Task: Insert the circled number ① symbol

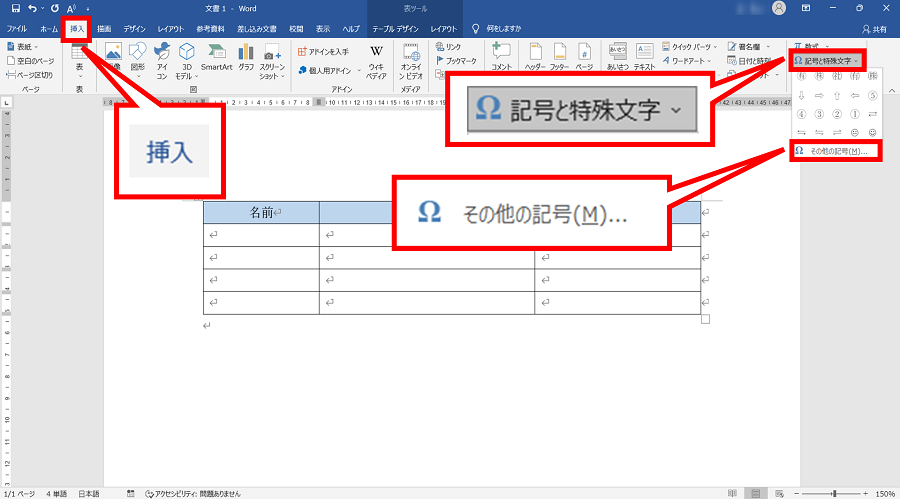Action: click(x=855, y=114)
